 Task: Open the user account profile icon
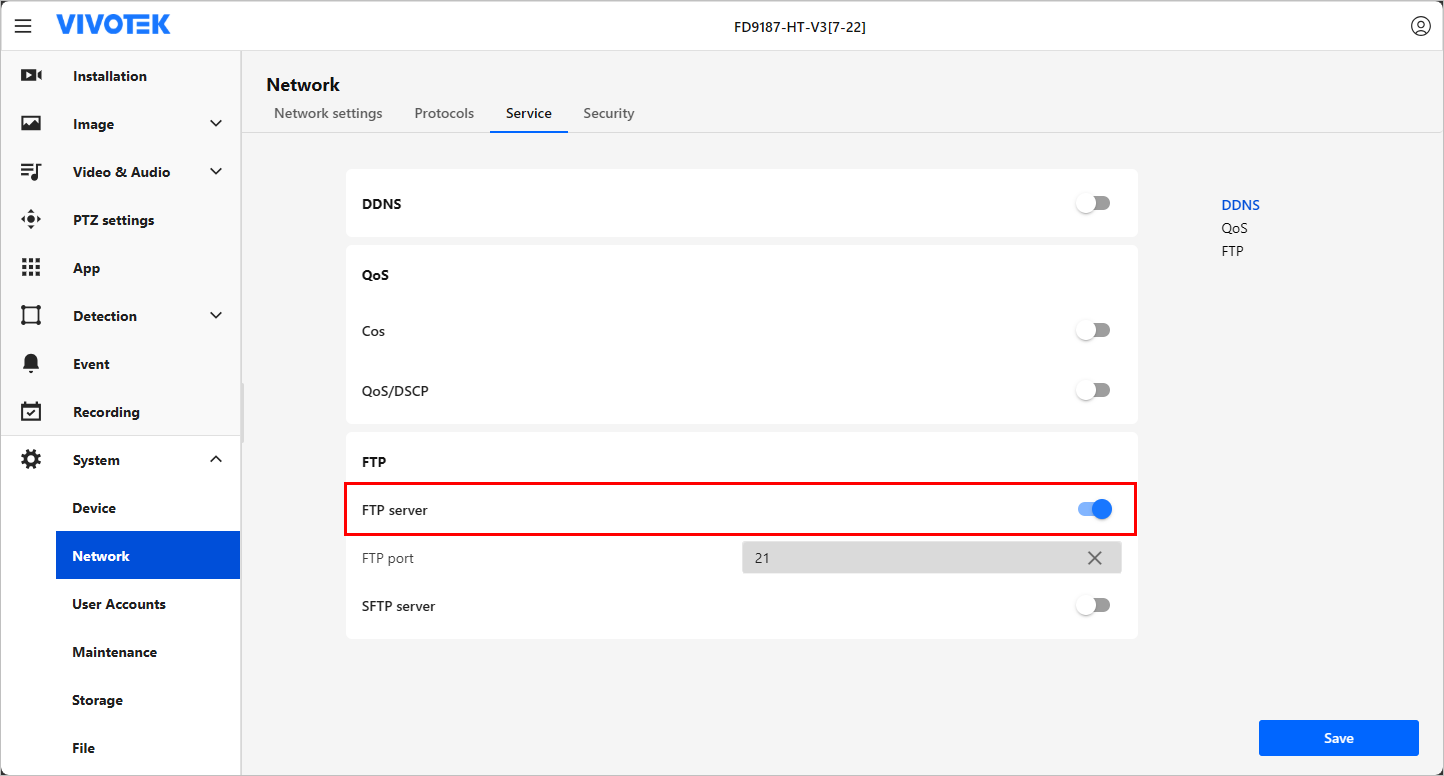pyautogui.click(x=1420, y=26)
